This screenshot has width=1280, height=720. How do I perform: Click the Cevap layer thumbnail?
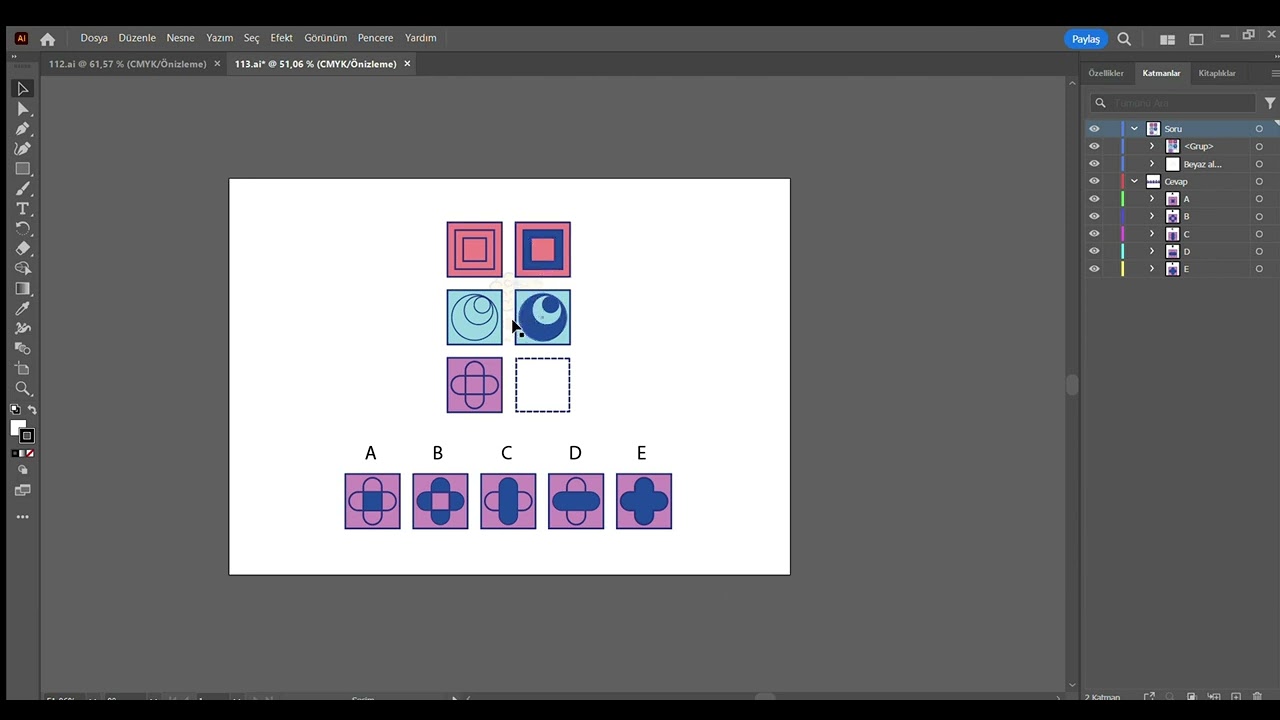coord(1153,182)
